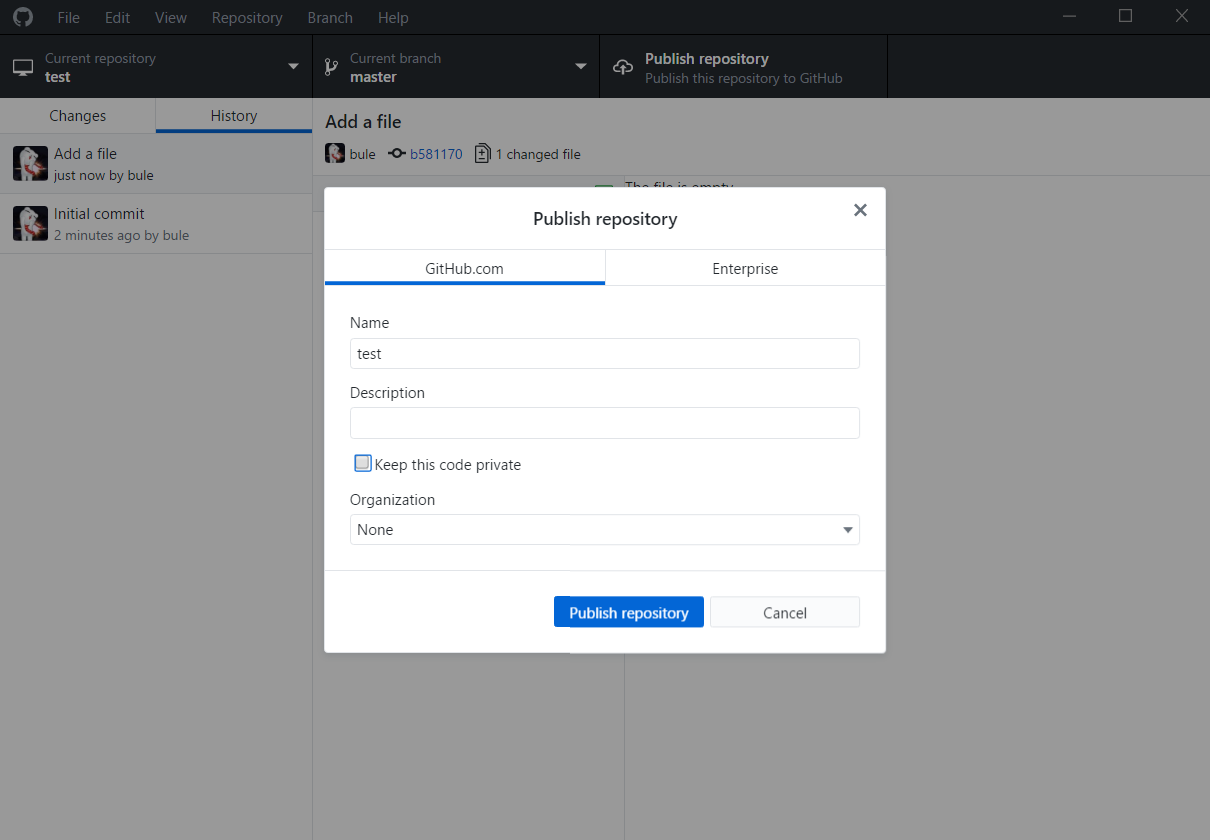Click the b581170 commit hash
The height and width of the screenshot is (840, 1210).
pos(436,154)
